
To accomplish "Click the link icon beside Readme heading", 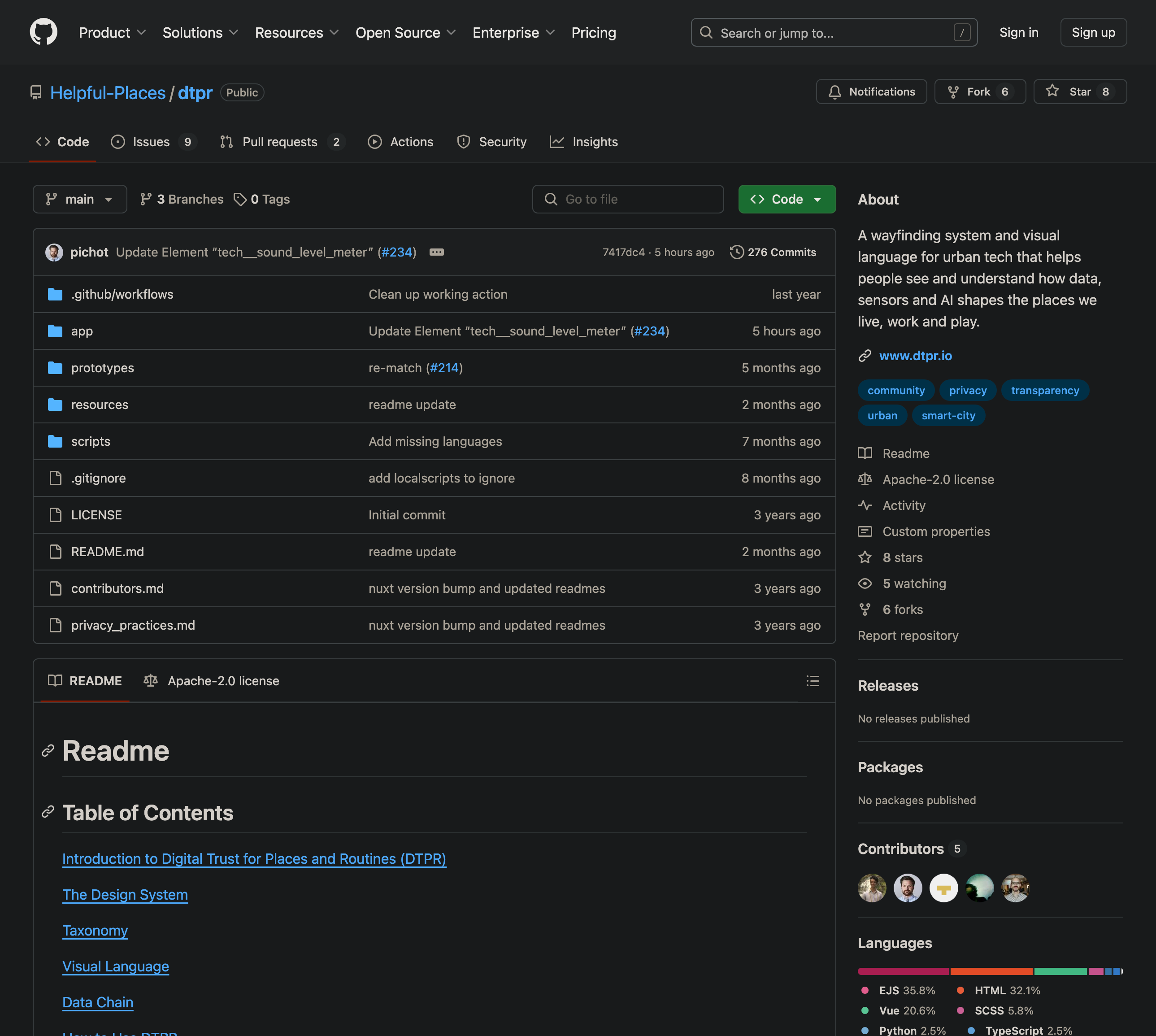I will point(48,751).
